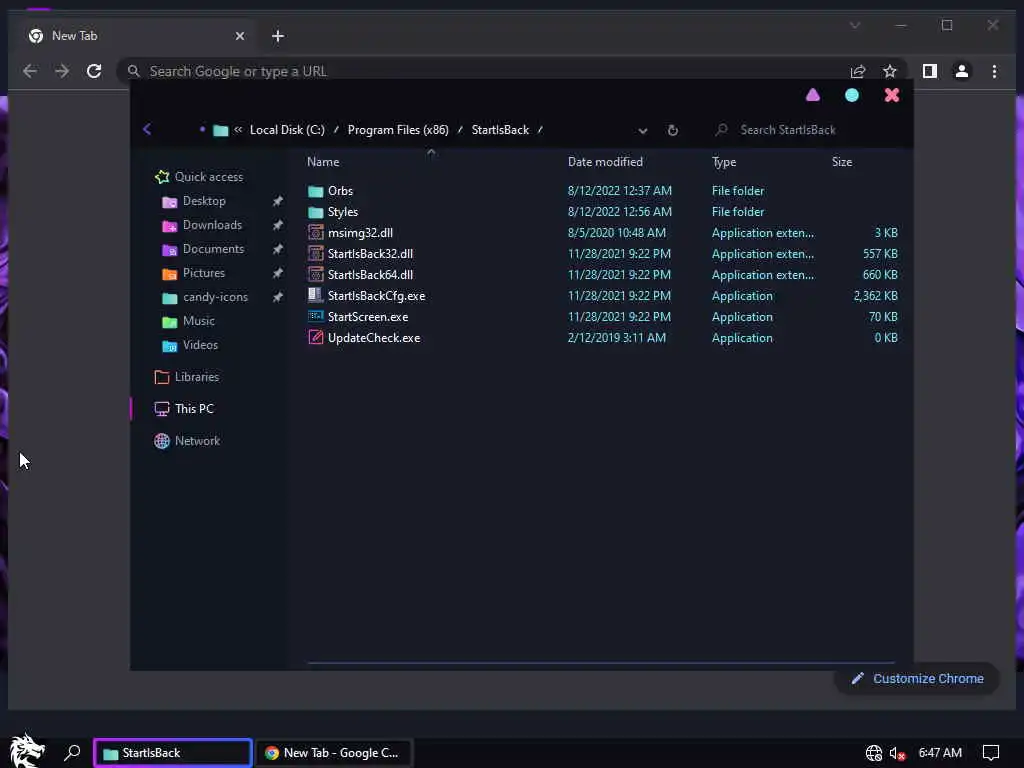Image resolution: width=1024 pixels, height=768 pixels.
Task: Open the dragon Start menu button
Action: click(27, 751)
